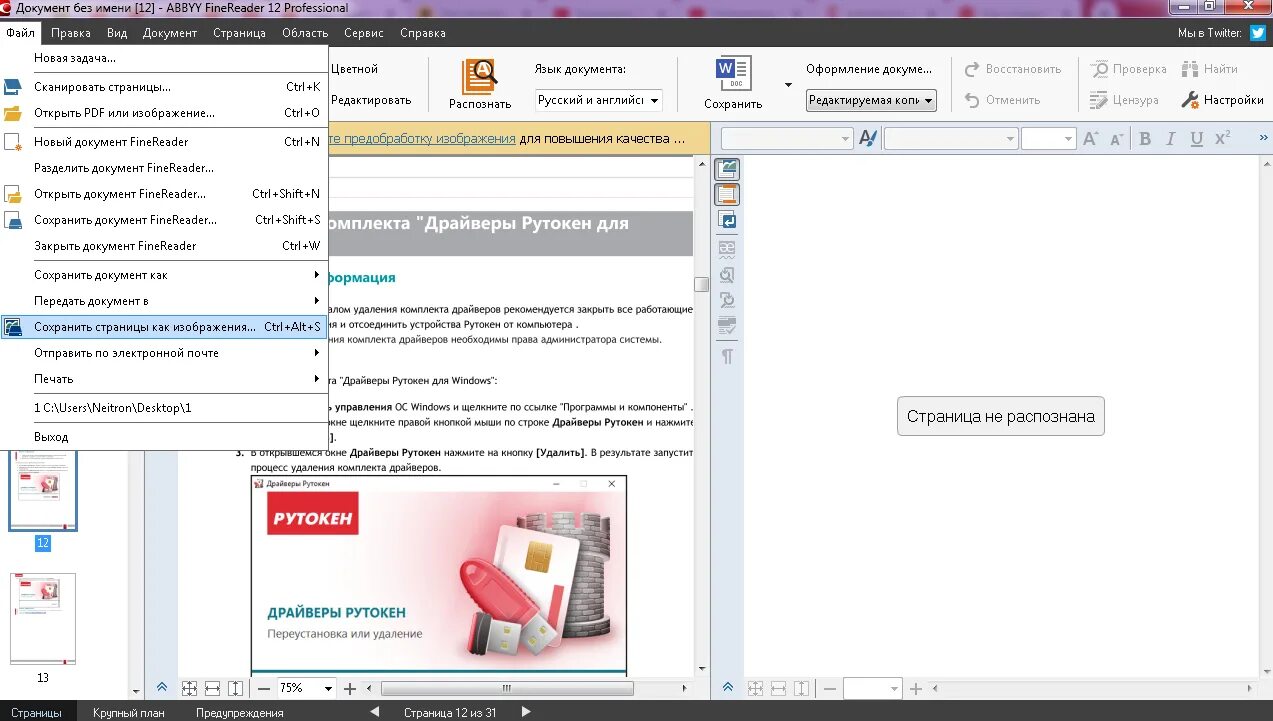Click the style editor A-with-brush icon
Viewport: 1273px width, 721px height.
tap(867, 138)
